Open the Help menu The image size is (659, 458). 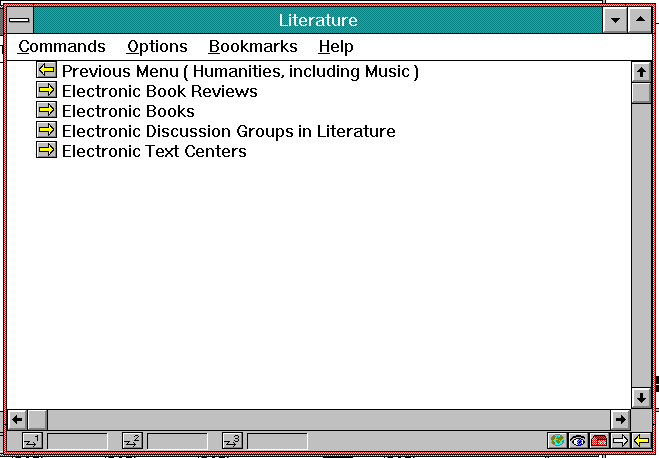tap(336, 46)
